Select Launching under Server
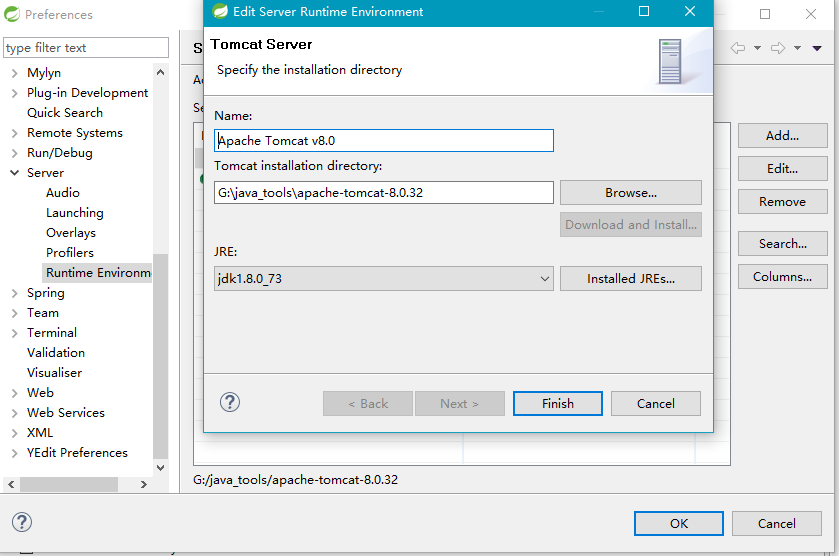Screen dimensions: 839x556 point(74,212)
